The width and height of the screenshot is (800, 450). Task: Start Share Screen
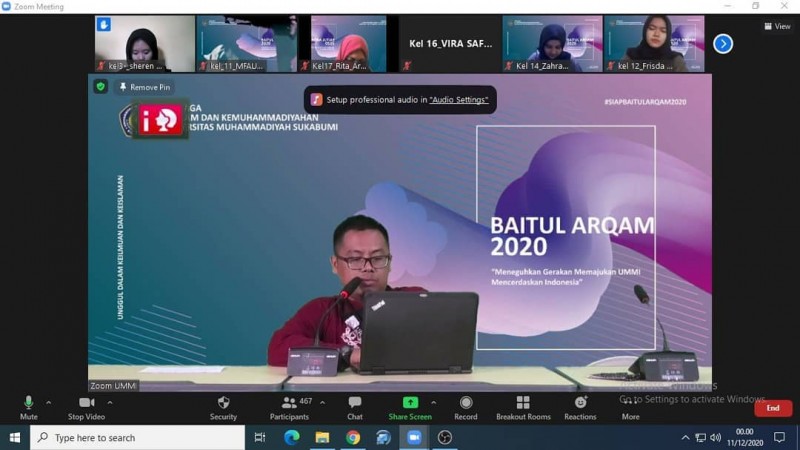(410, 408)
